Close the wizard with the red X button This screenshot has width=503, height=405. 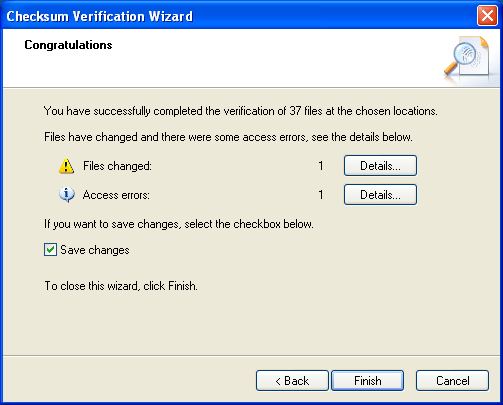[x=487, y=16]
